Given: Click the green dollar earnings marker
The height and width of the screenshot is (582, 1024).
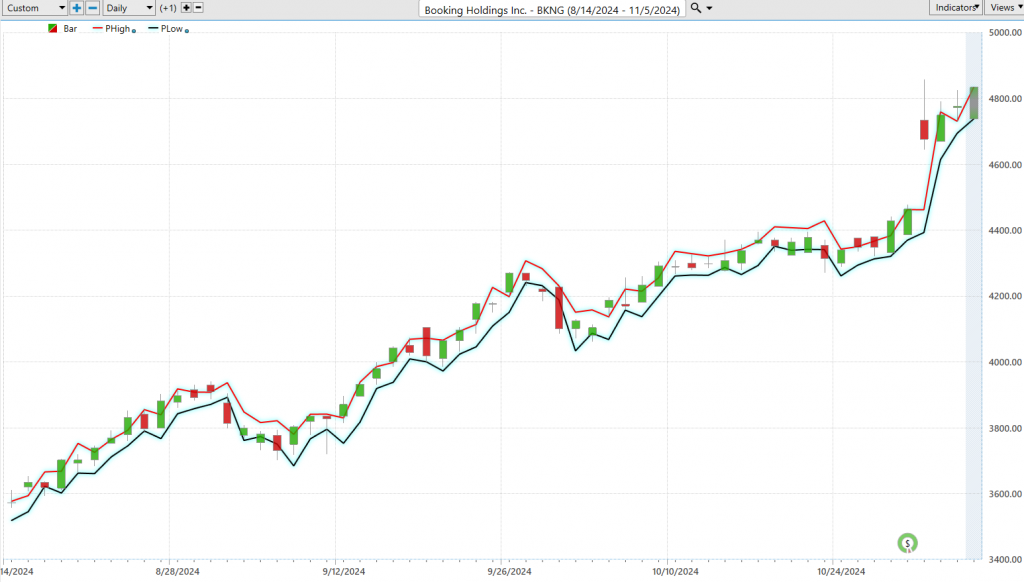Looking at the screenshot, I should point(907,544).
